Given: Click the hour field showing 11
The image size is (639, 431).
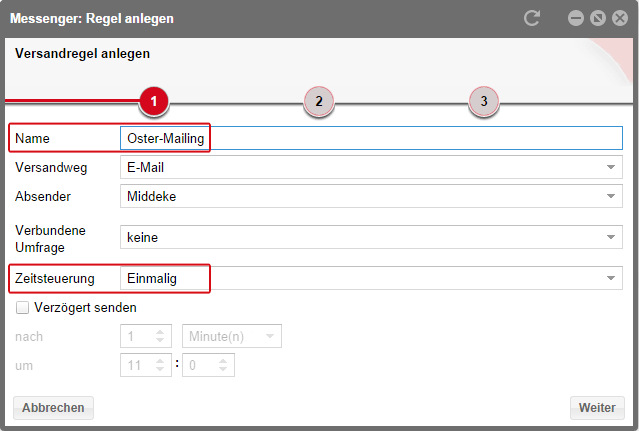Looking at the screenshot, I should [137, 365].
